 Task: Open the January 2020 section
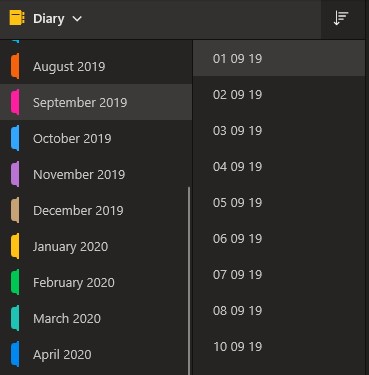coord(96,246)
